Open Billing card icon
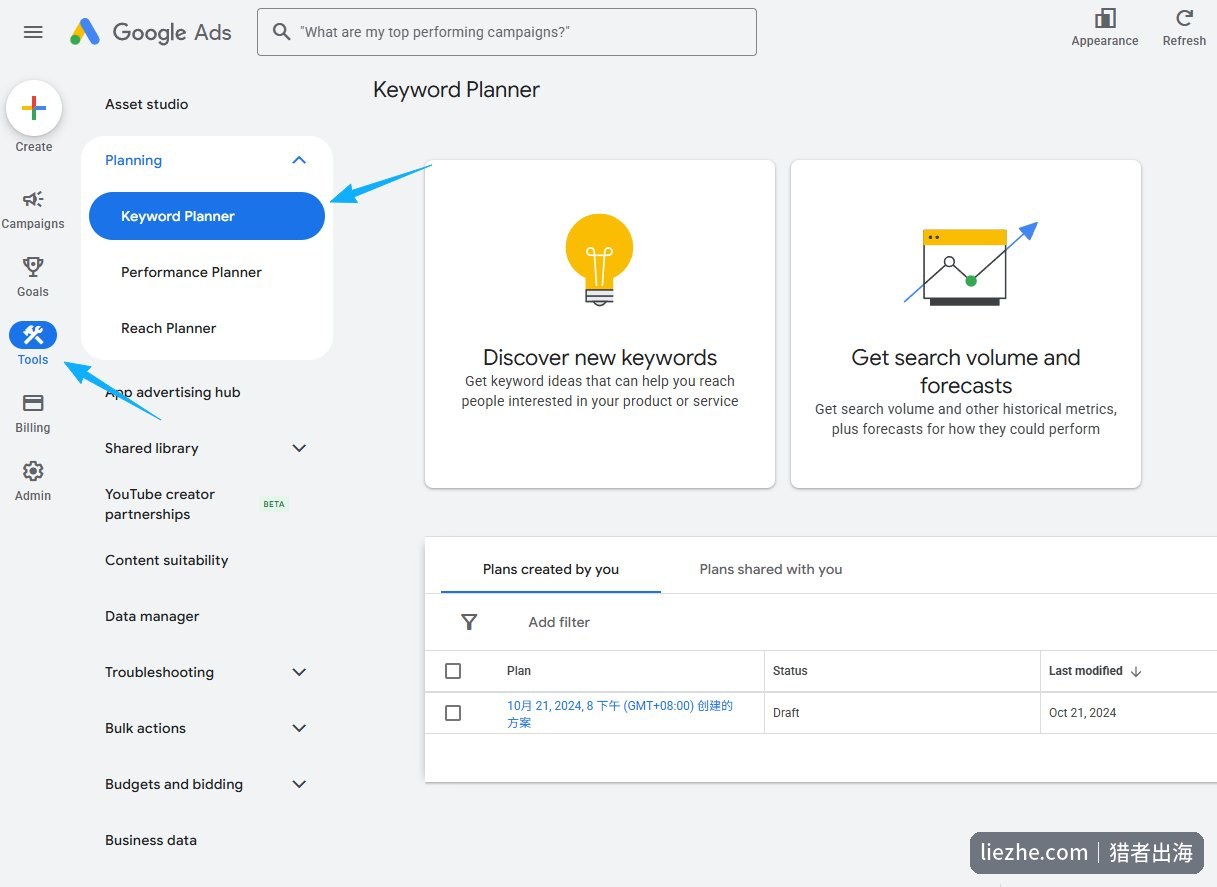Viewport: 1217px width, 887px height. click(33, 403)
